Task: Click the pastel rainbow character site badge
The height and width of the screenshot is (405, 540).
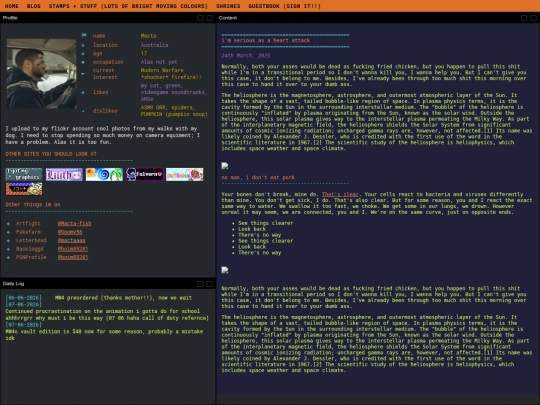Action: point(185,174)
